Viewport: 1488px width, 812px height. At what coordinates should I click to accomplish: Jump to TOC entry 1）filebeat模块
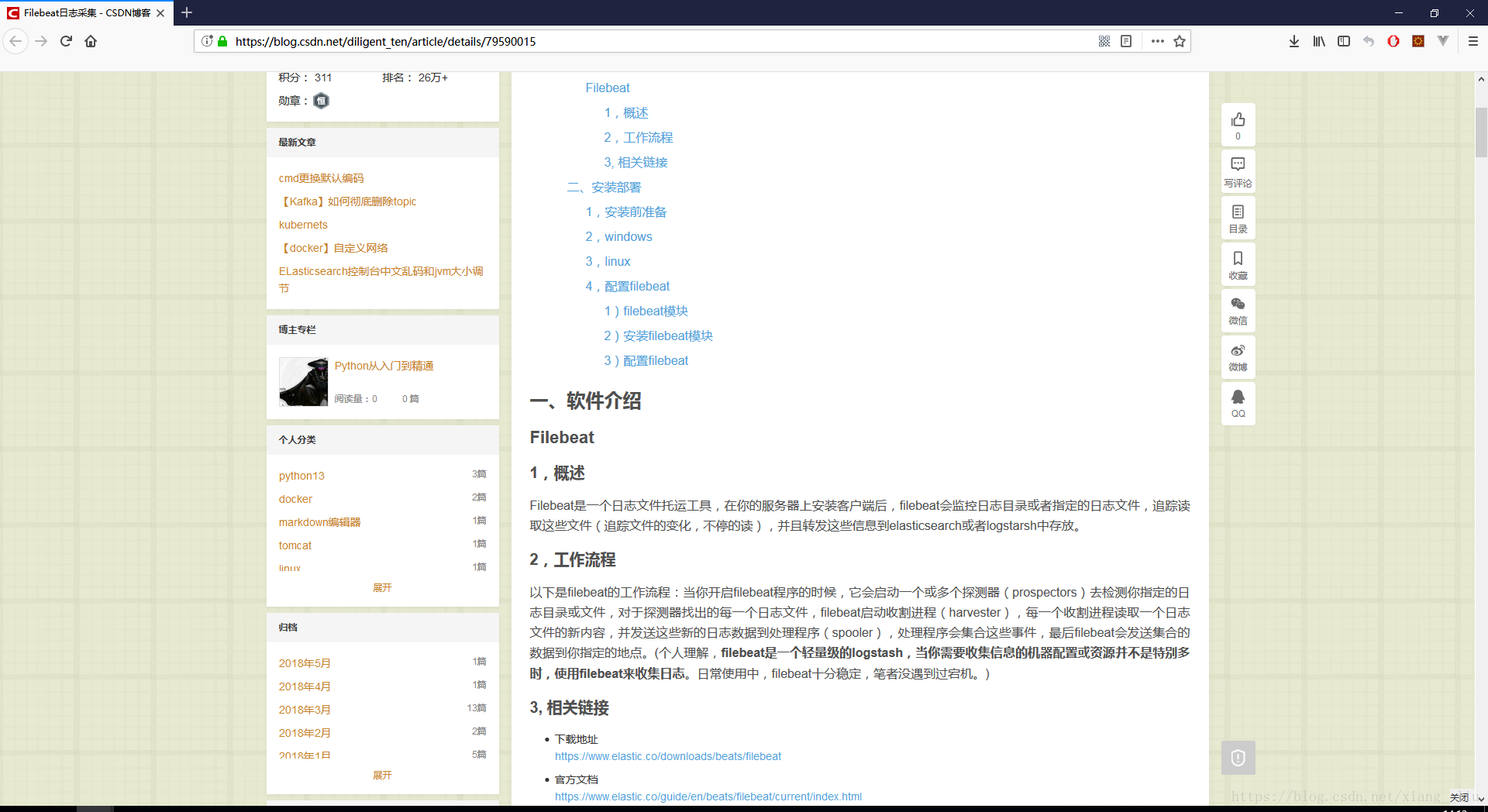(x=646, y=311)
